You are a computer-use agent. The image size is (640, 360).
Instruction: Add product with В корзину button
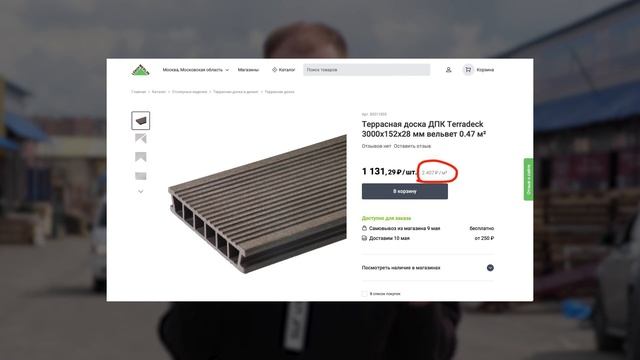[x=404, y=191]
